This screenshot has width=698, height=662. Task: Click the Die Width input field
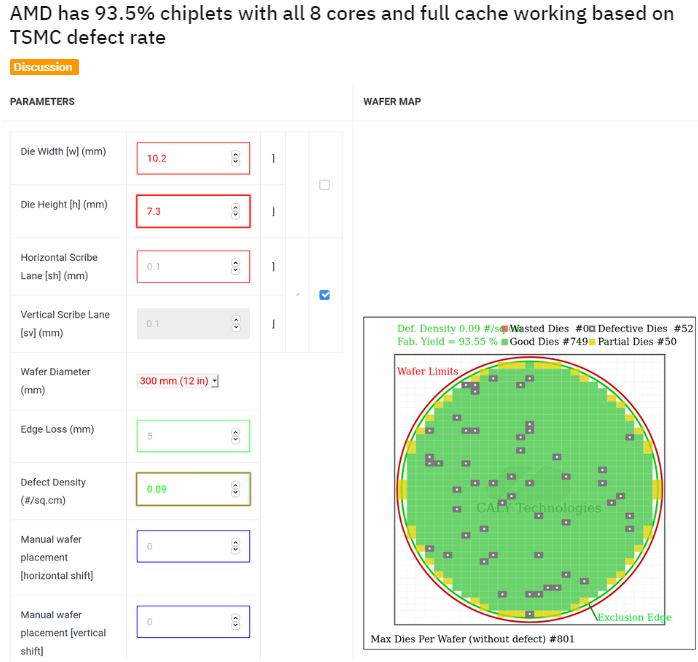[x=193, y=158]
